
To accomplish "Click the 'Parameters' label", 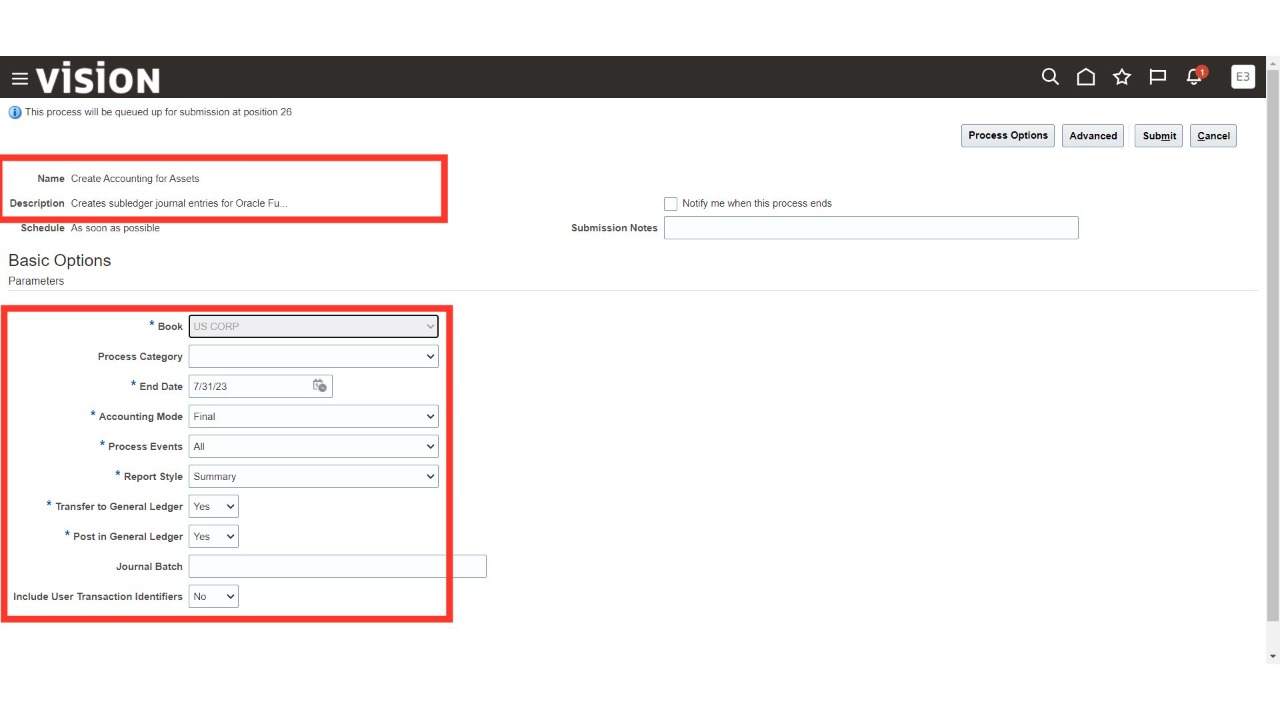I will coord(36,281).
